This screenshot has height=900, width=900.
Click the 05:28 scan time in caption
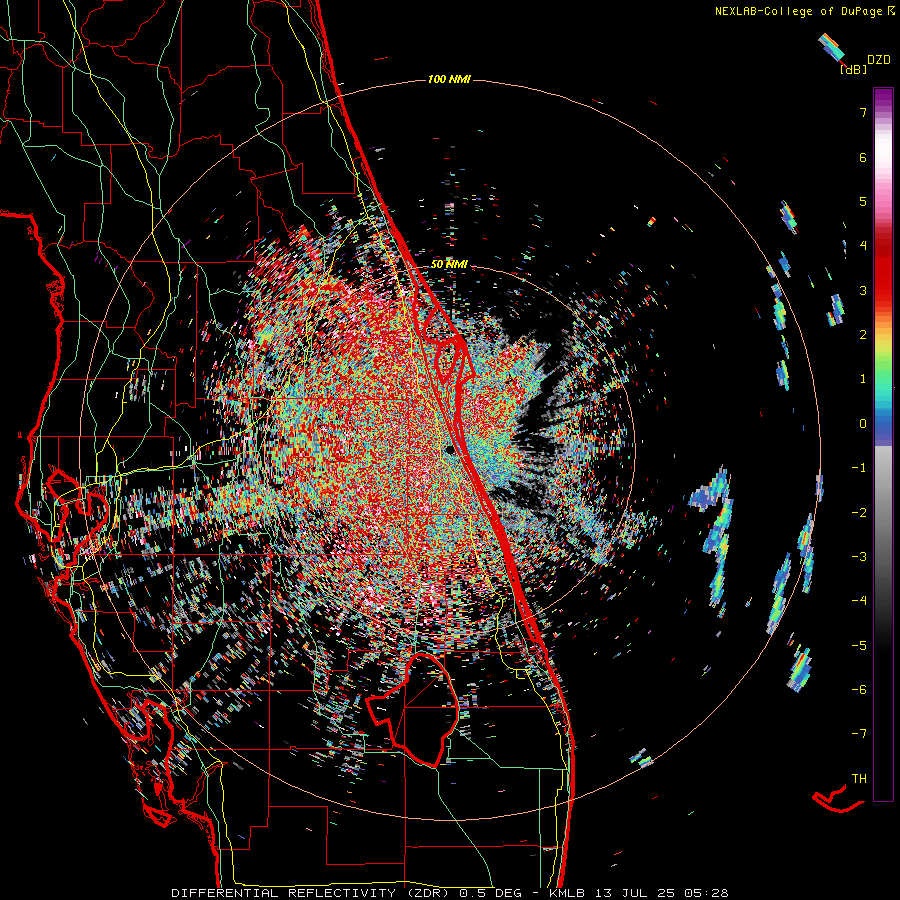[706, 893]
